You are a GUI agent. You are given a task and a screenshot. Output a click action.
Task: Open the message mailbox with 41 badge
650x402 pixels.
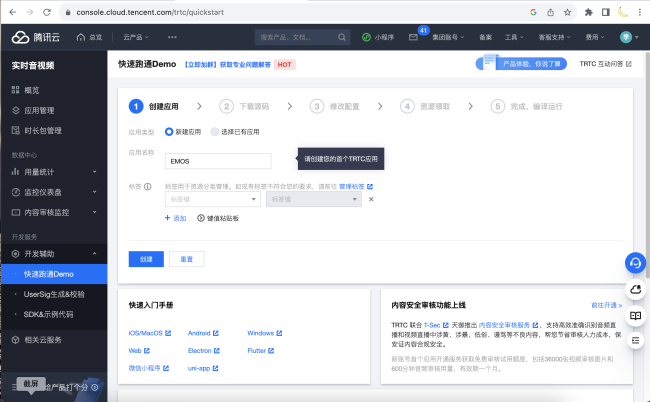click(413, 37)
